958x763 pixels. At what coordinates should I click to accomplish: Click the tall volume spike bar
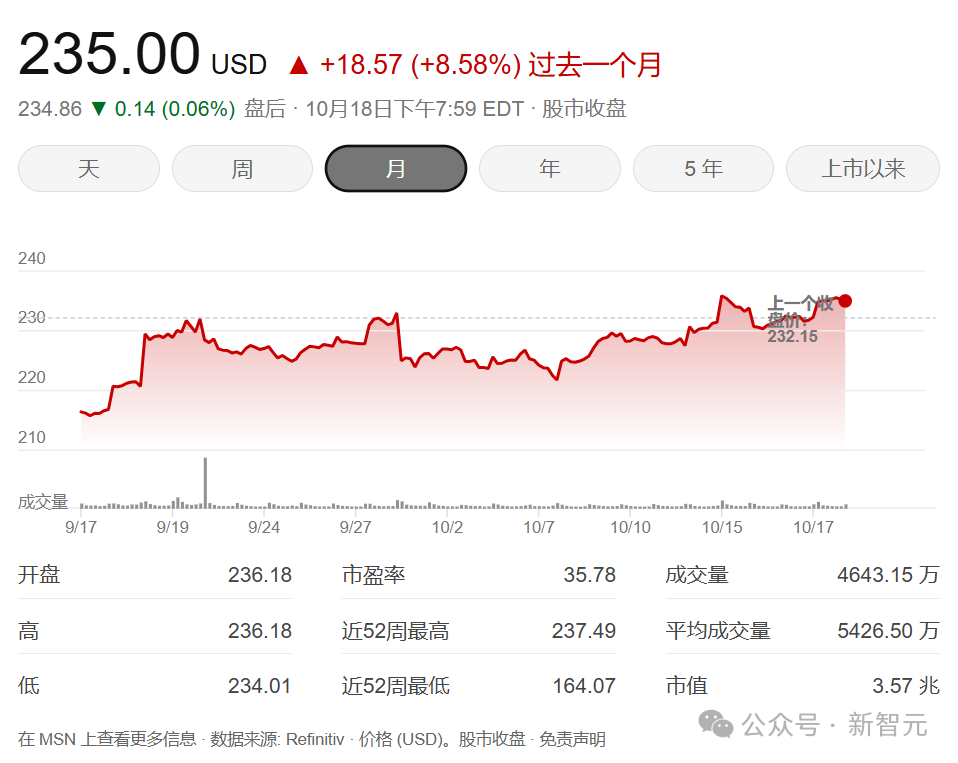pos(205,483)
